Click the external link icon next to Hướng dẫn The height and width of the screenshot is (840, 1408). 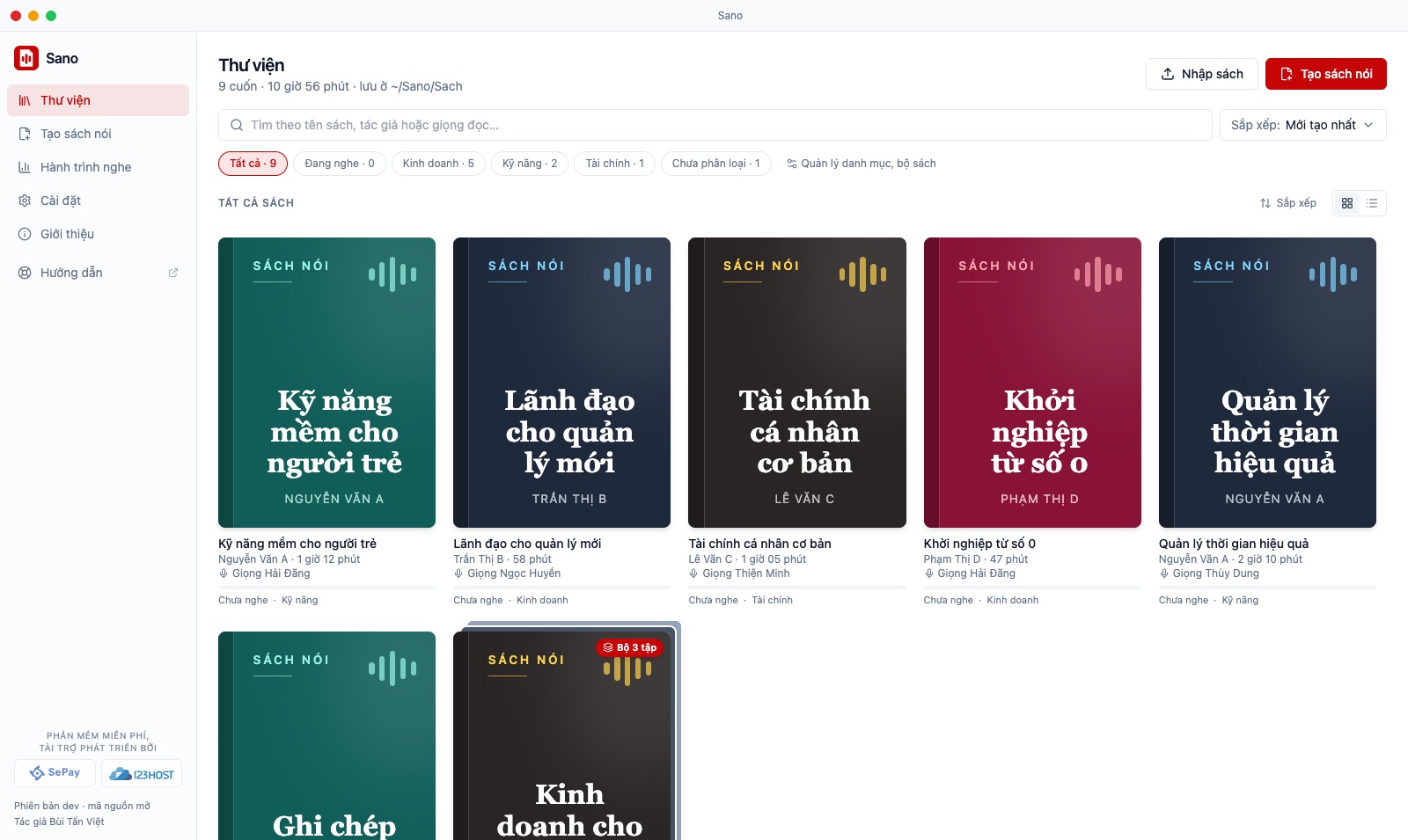coord(173,273)
